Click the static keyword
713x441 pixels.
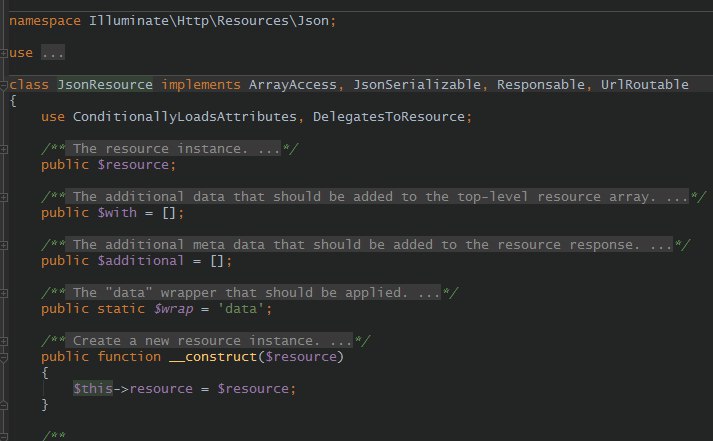(121, 309)
